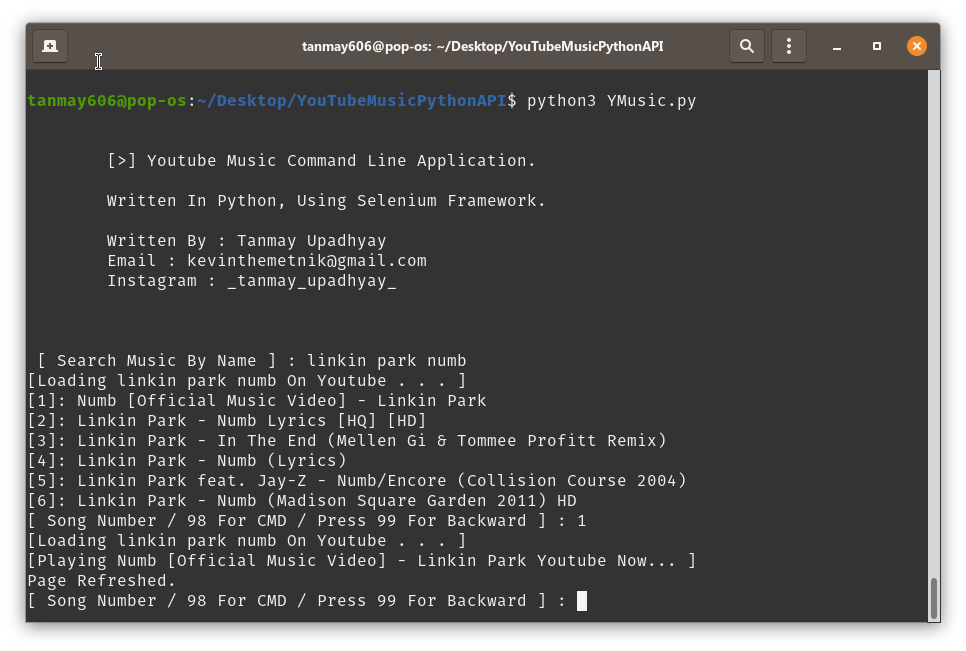Click result [4] Numb (Lyrics)
Viewport: 966px width, 651px height.
(187, 461)
